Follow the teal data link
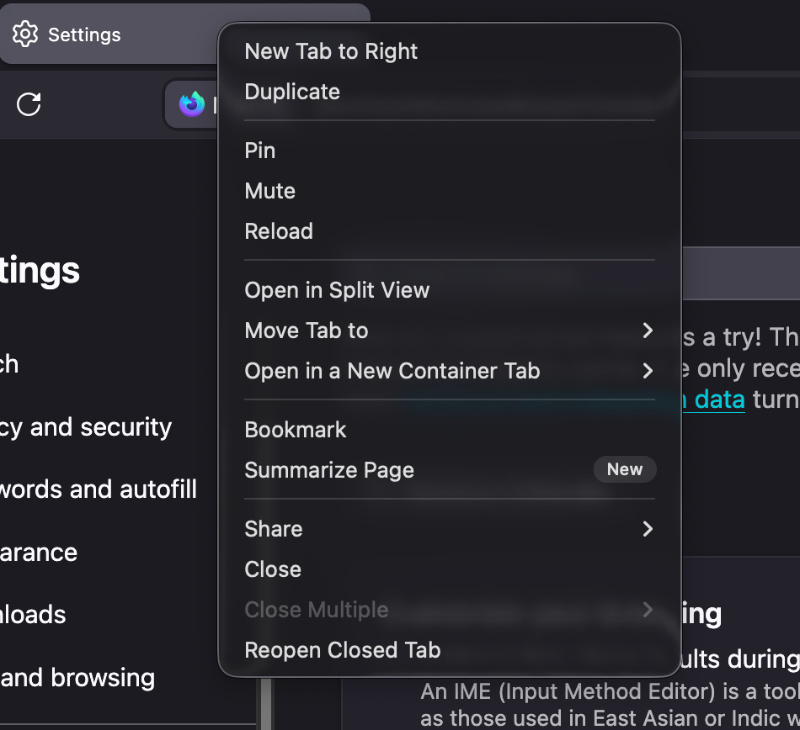The image size is (800, 730). tap(714, 399)
